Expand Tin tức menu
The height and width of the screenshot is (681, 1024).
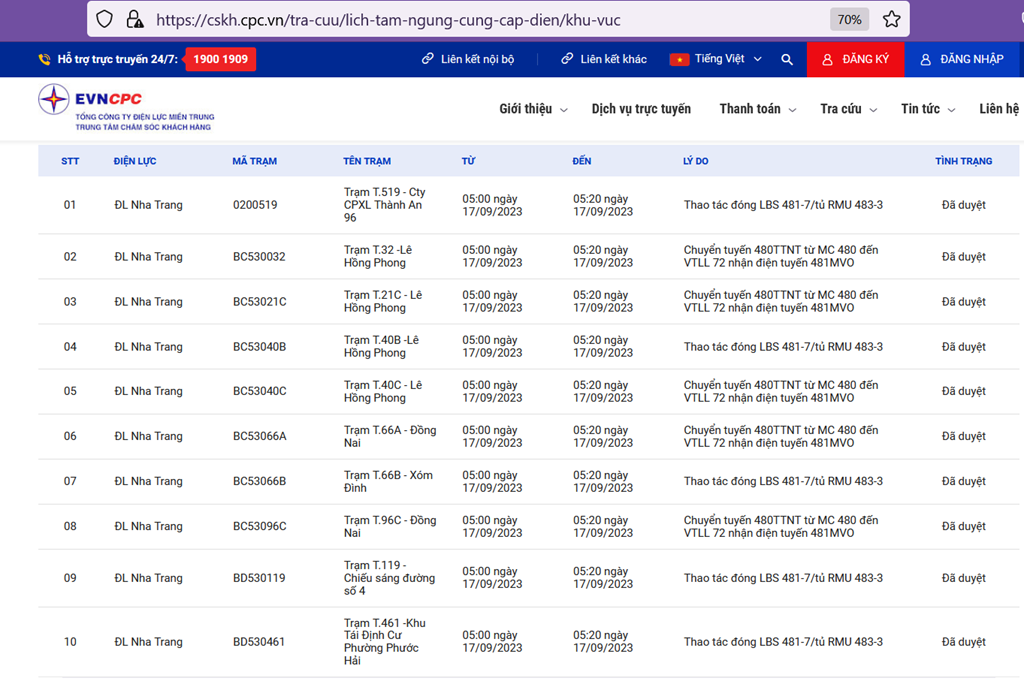click(928, 109)
